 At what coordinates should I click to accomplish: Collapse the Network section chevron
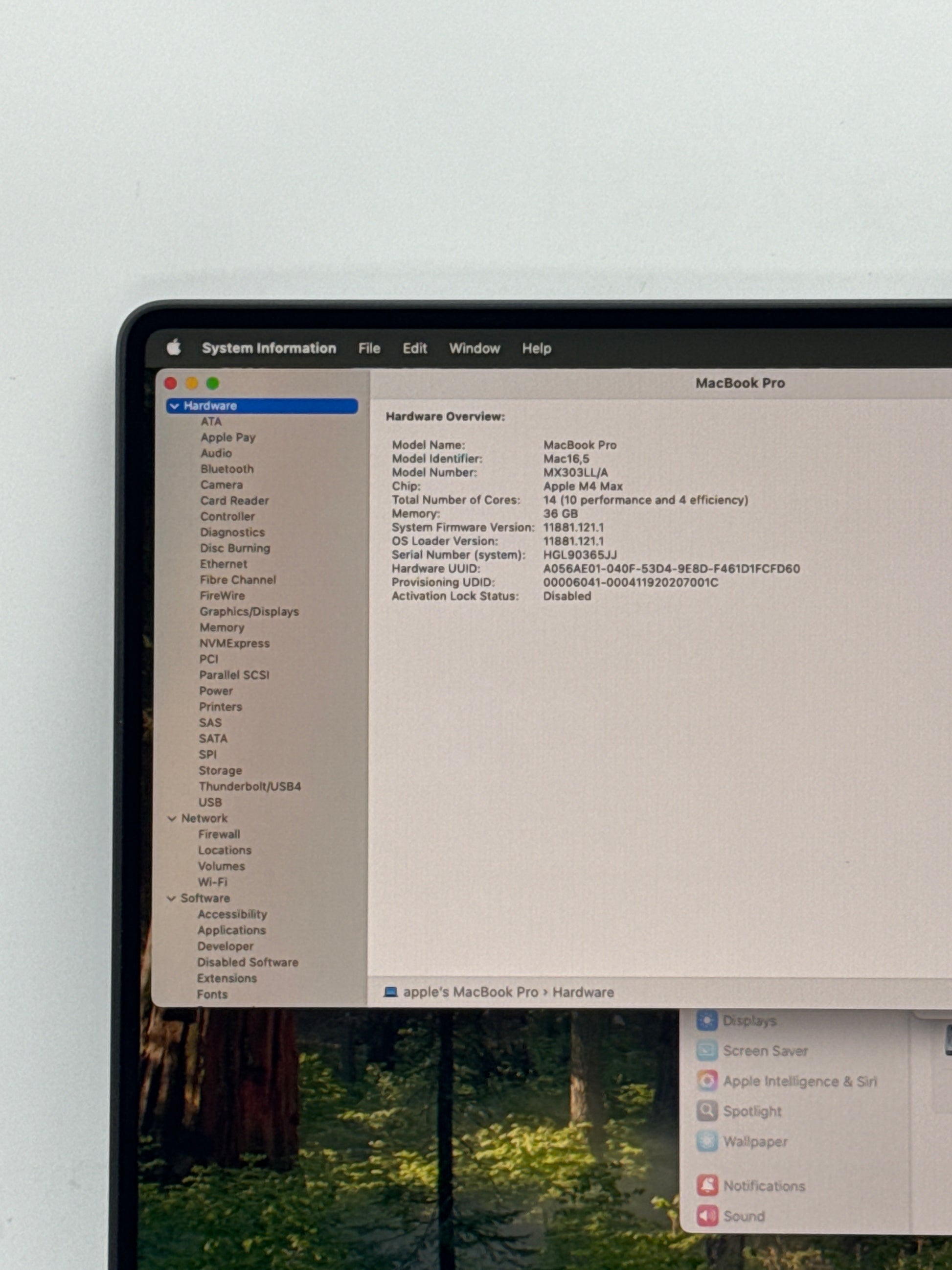pos(172,818)
